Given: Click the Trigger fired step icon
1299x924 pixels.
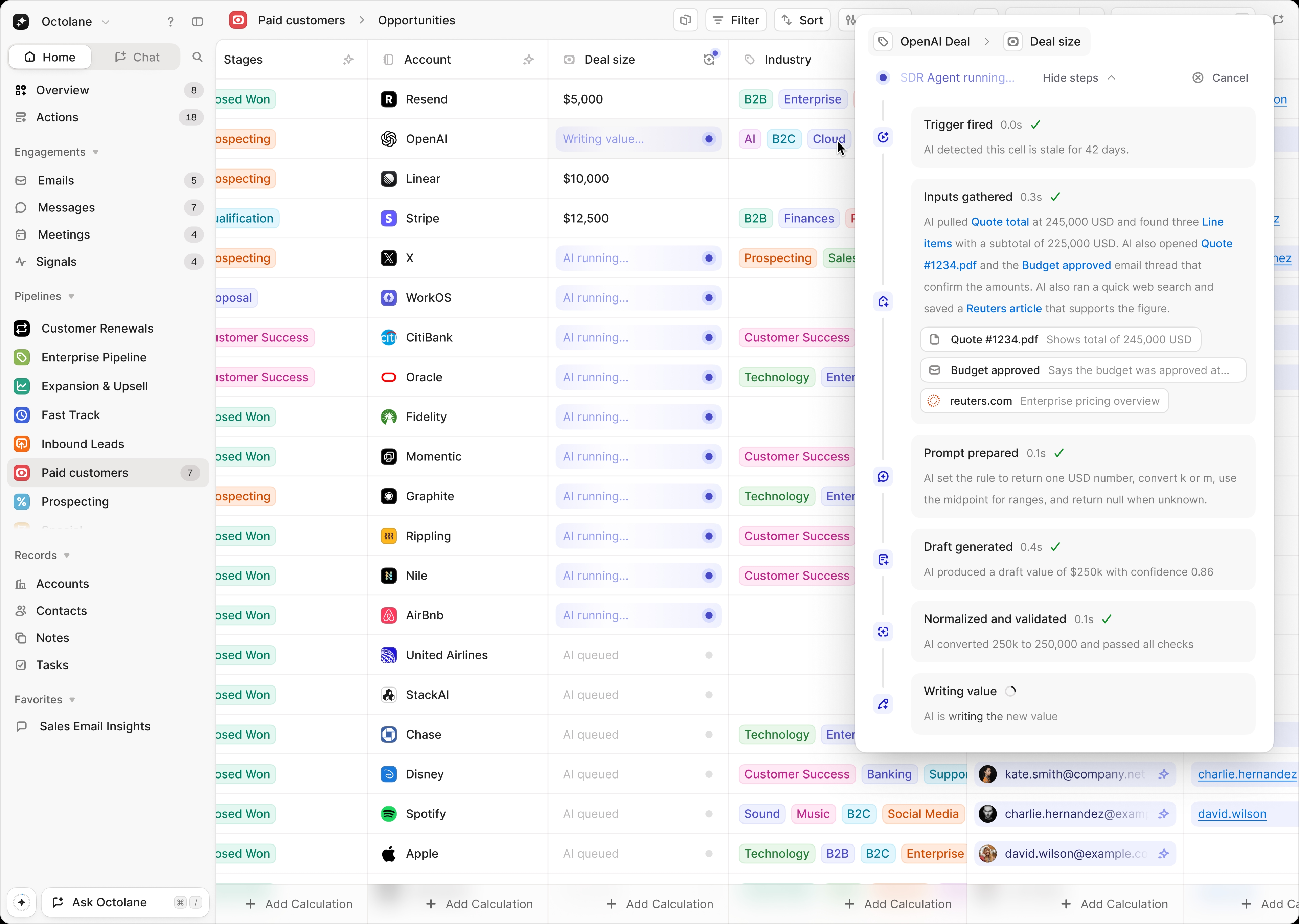Looking at the screenshot, I should [883, 137].
